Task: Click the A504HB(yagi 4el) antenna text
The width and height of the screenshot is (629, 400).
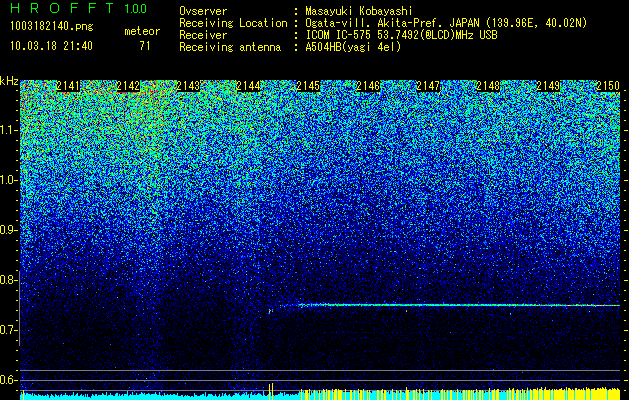Action: 353,47
